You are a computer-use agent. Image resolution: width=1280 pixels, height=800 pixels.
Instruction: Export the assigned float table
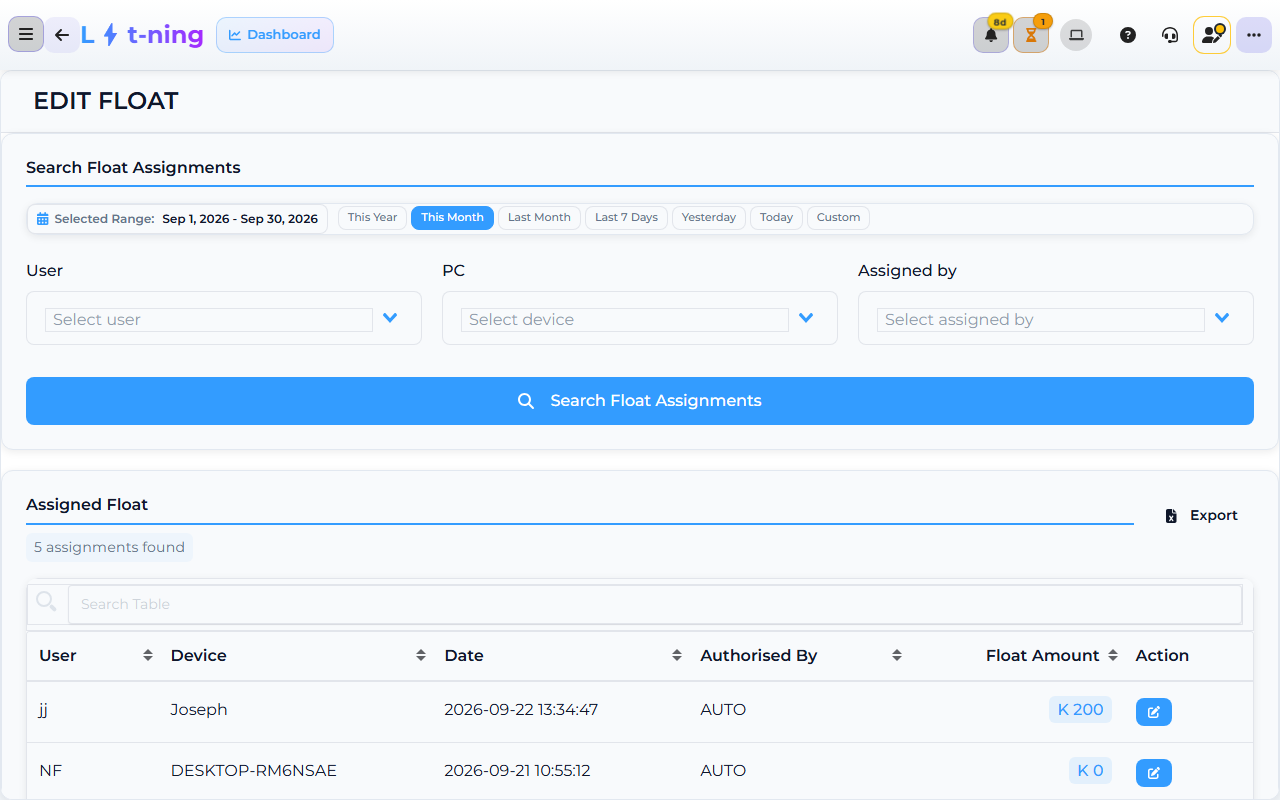pos(1202,516)
